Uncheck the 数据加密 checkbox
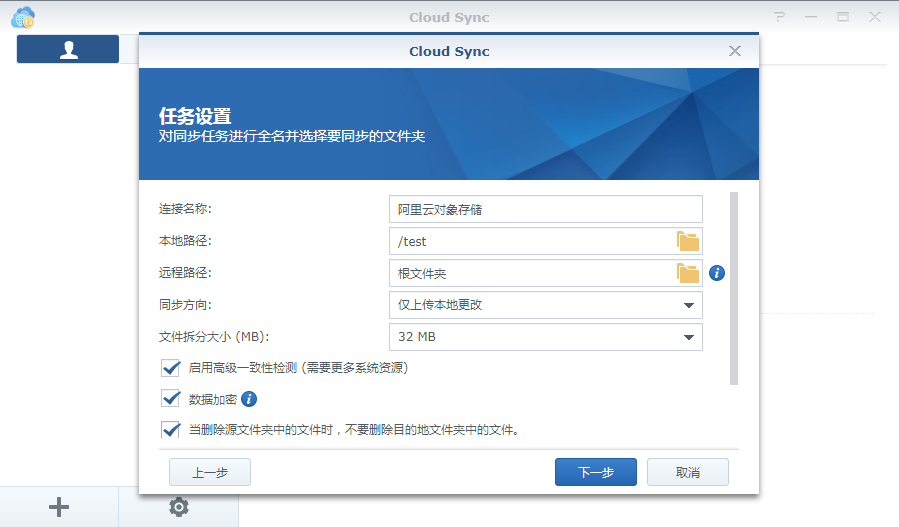 (170, 399)
